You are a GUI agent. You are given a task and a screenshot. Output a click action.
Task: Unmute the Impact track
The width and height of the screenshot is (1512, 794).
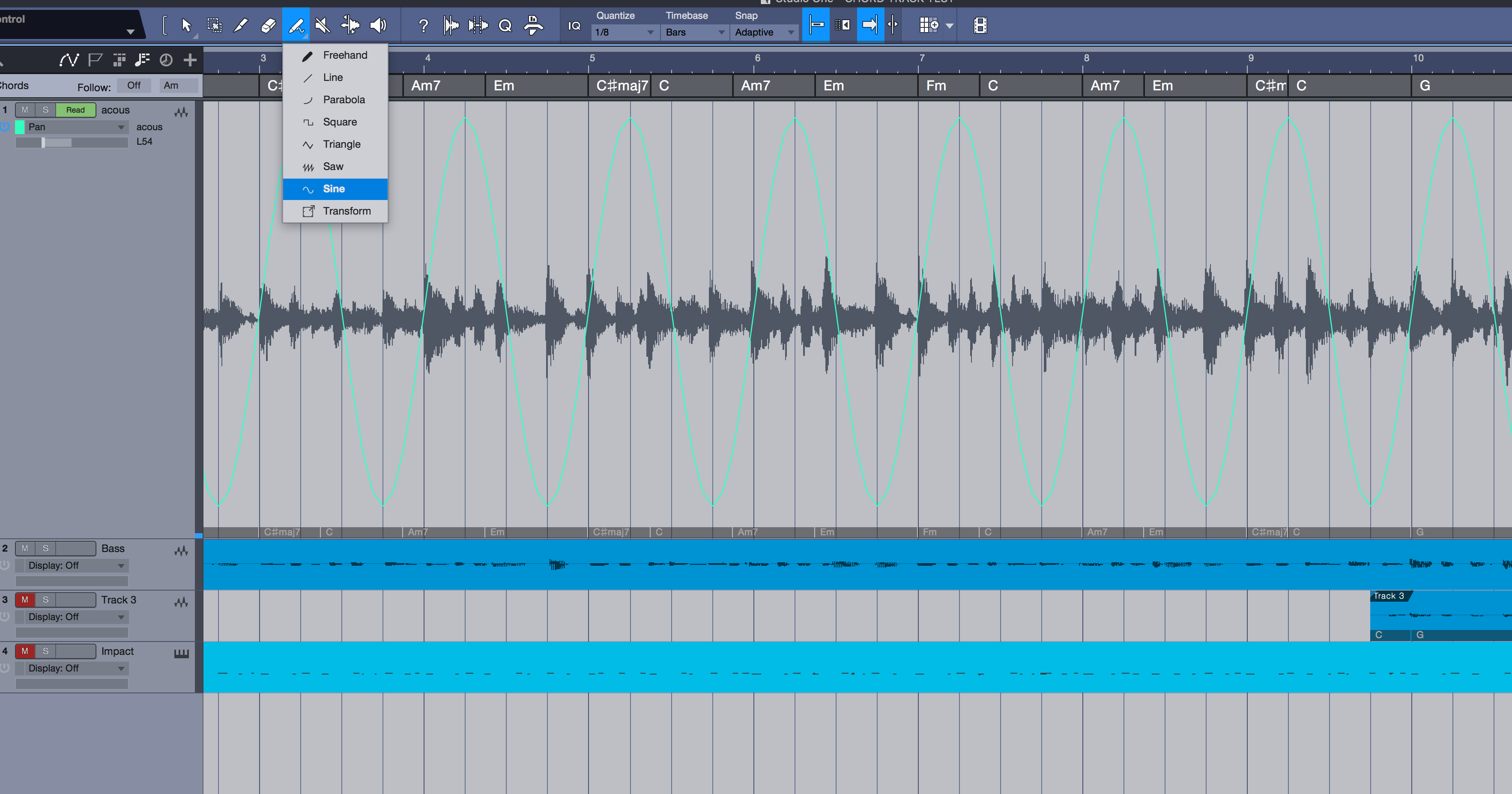(x=25, y=651)
